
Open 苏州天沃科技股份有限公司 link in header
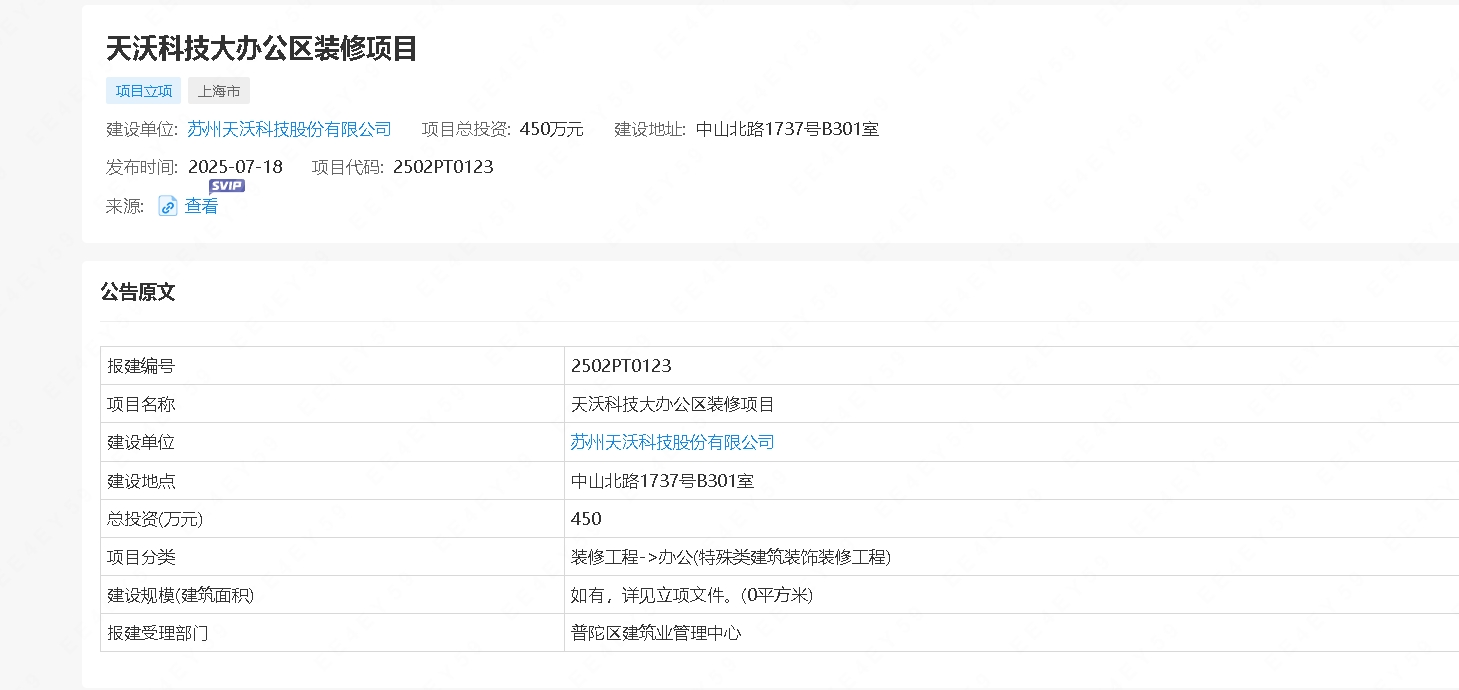[x=289, y=129]
